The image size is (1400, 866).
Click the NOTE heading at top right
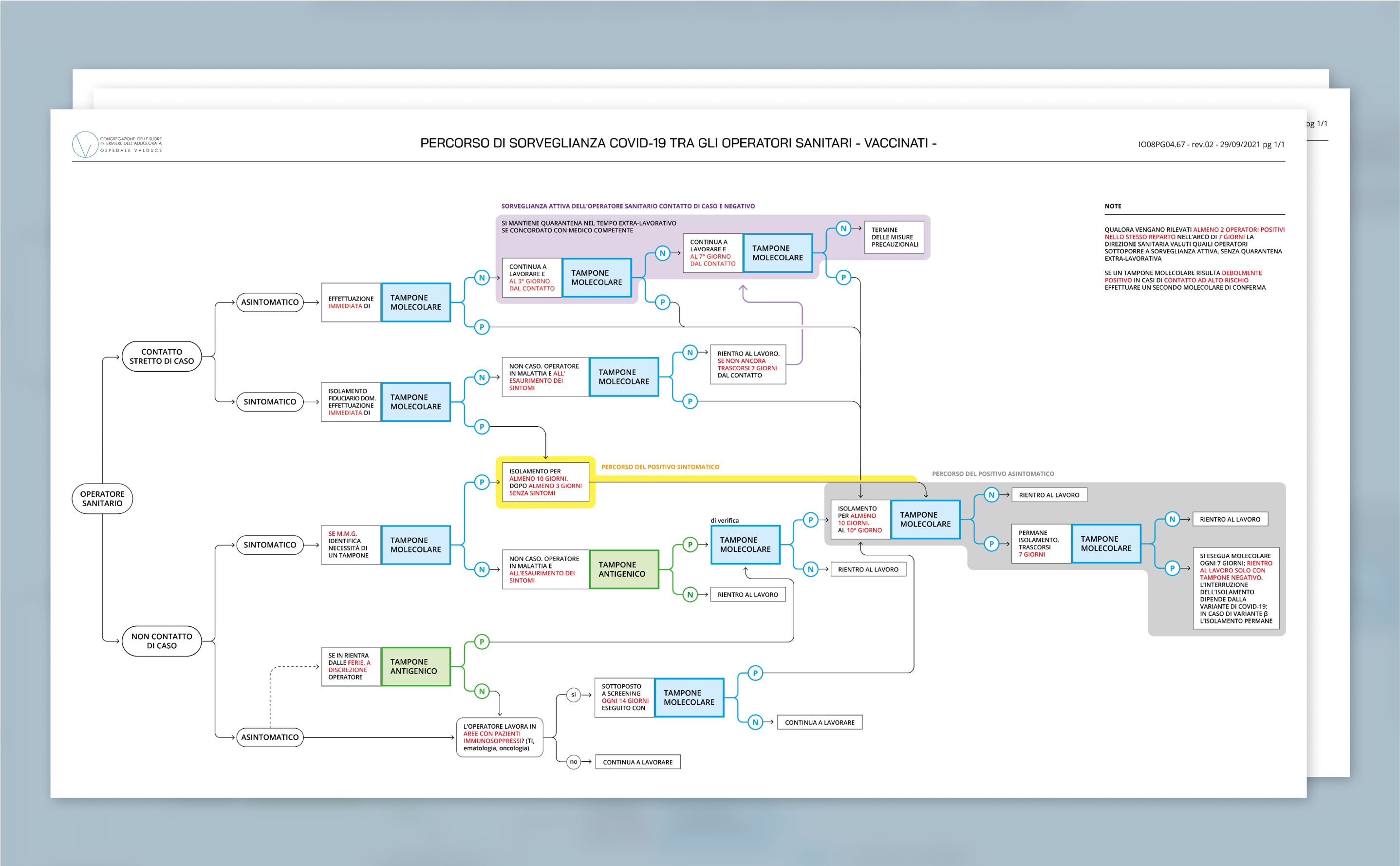click(1113, 206)
